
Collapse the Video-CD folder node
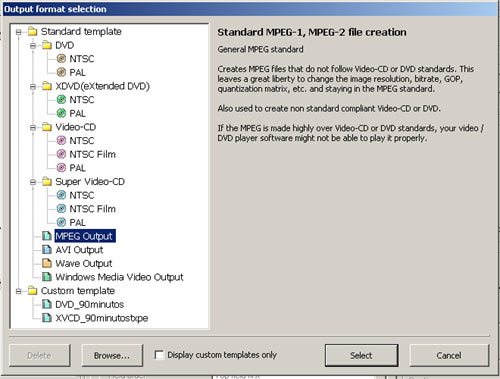coord(33,128)
